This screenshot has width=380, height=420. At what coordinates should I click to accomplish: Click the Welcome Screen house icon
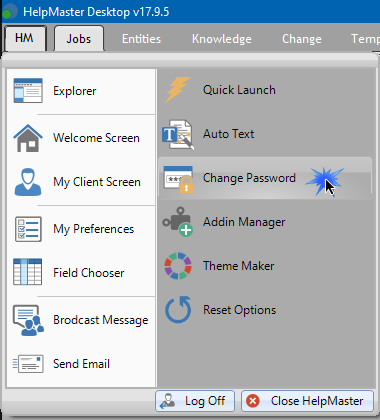point(28,138)
